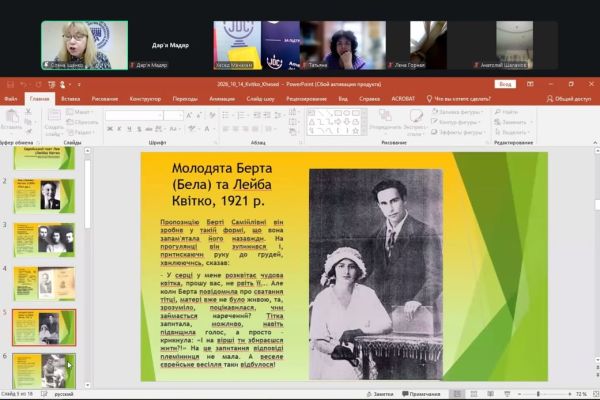Toggle strikethrough formatting

point(149,129)
